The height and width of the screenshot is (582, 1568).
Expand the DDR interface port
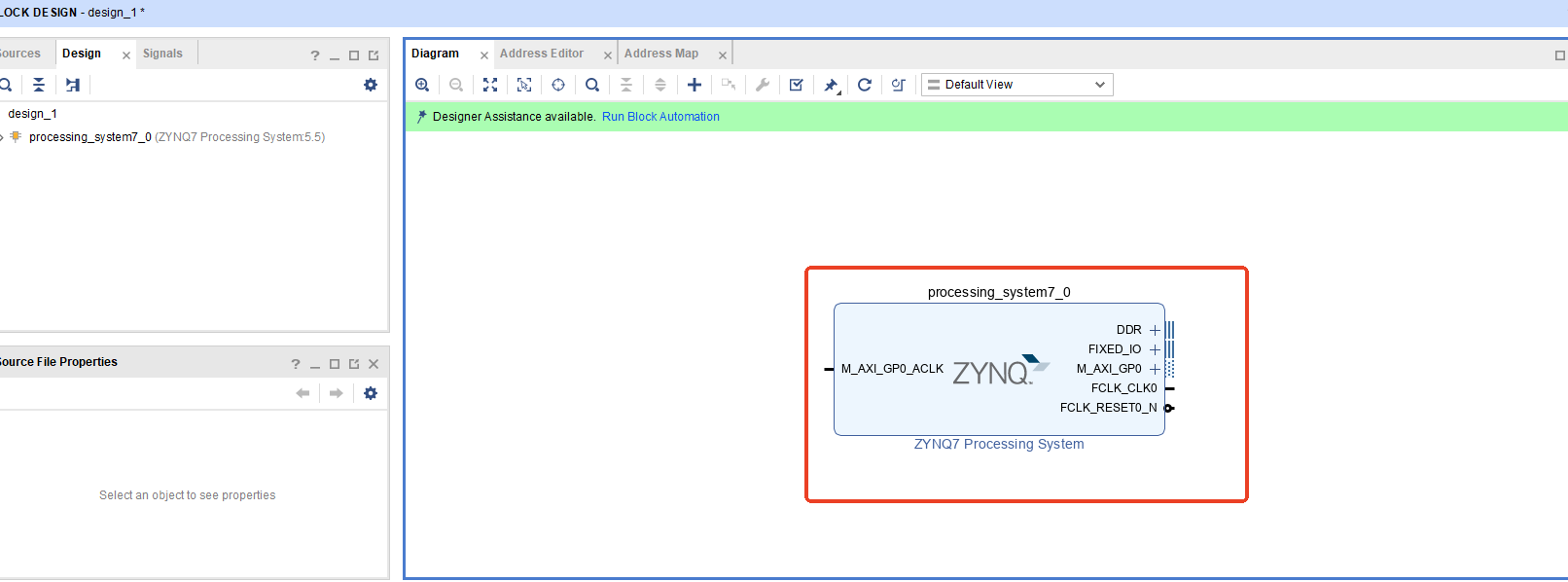[x=1156, y=330]
